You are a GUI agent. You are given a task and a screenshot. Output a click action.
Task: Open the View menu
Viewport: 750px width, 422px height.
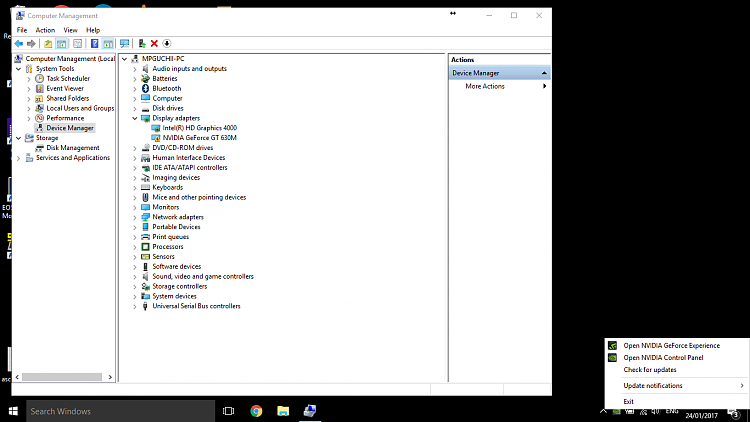[70, 30]
